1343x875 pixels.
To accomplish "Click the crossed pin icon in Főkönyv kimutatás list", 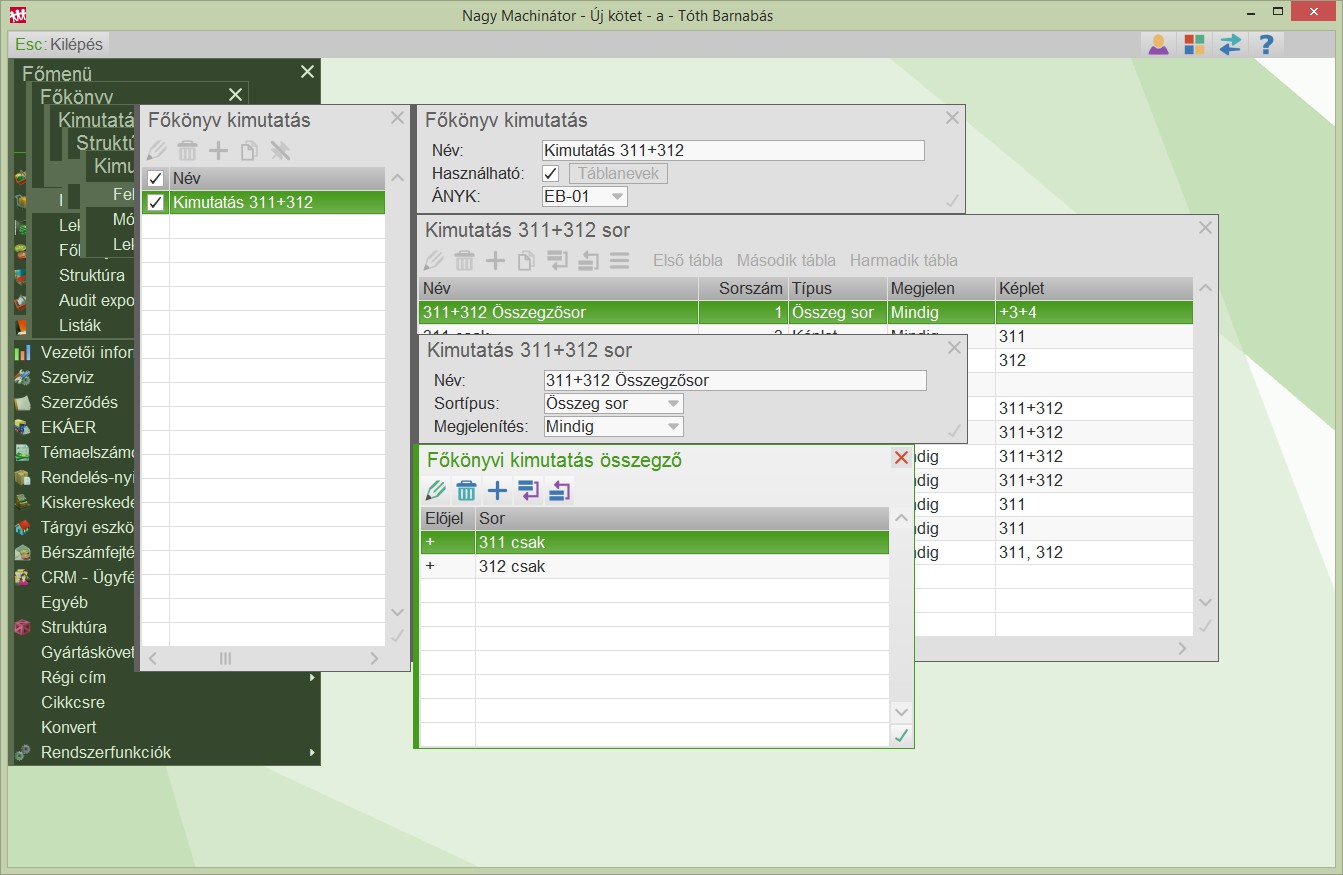I will point(280,151).
